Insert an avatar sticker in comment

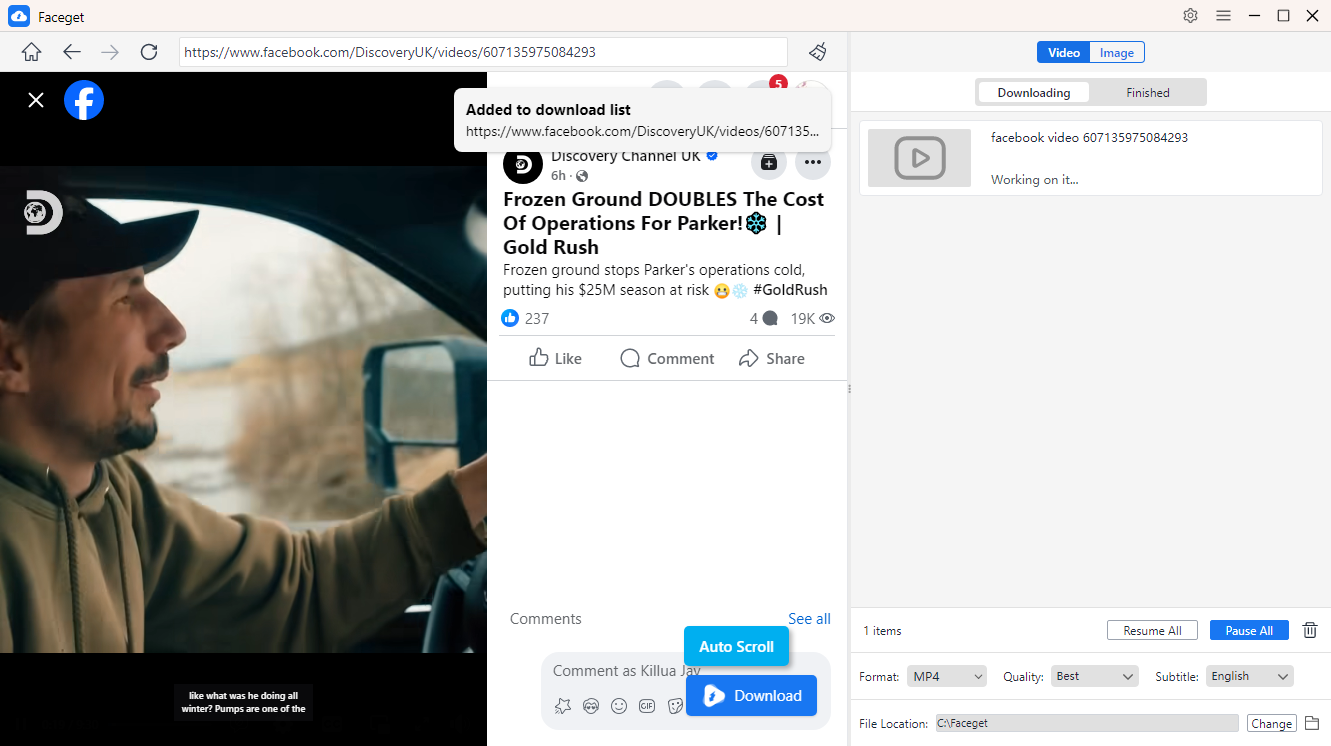(591, 706)
